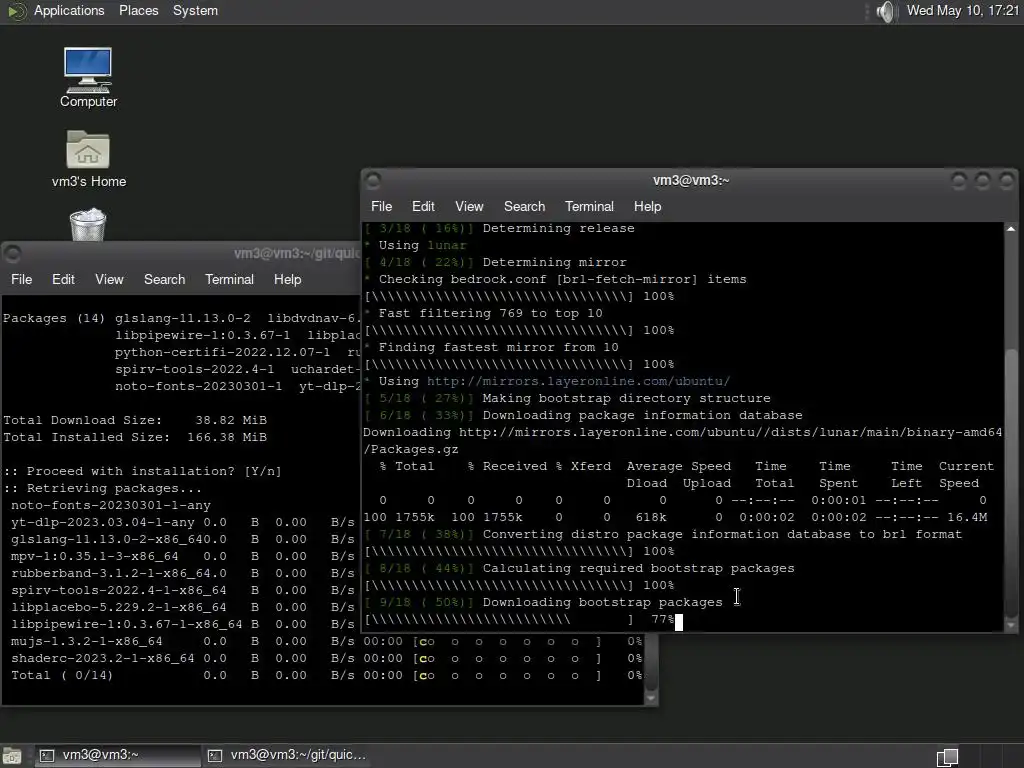The image size is (1024, 768).
Task: Click the clock showing Wed May 10, 17:21
Action: tap(963, 11)
